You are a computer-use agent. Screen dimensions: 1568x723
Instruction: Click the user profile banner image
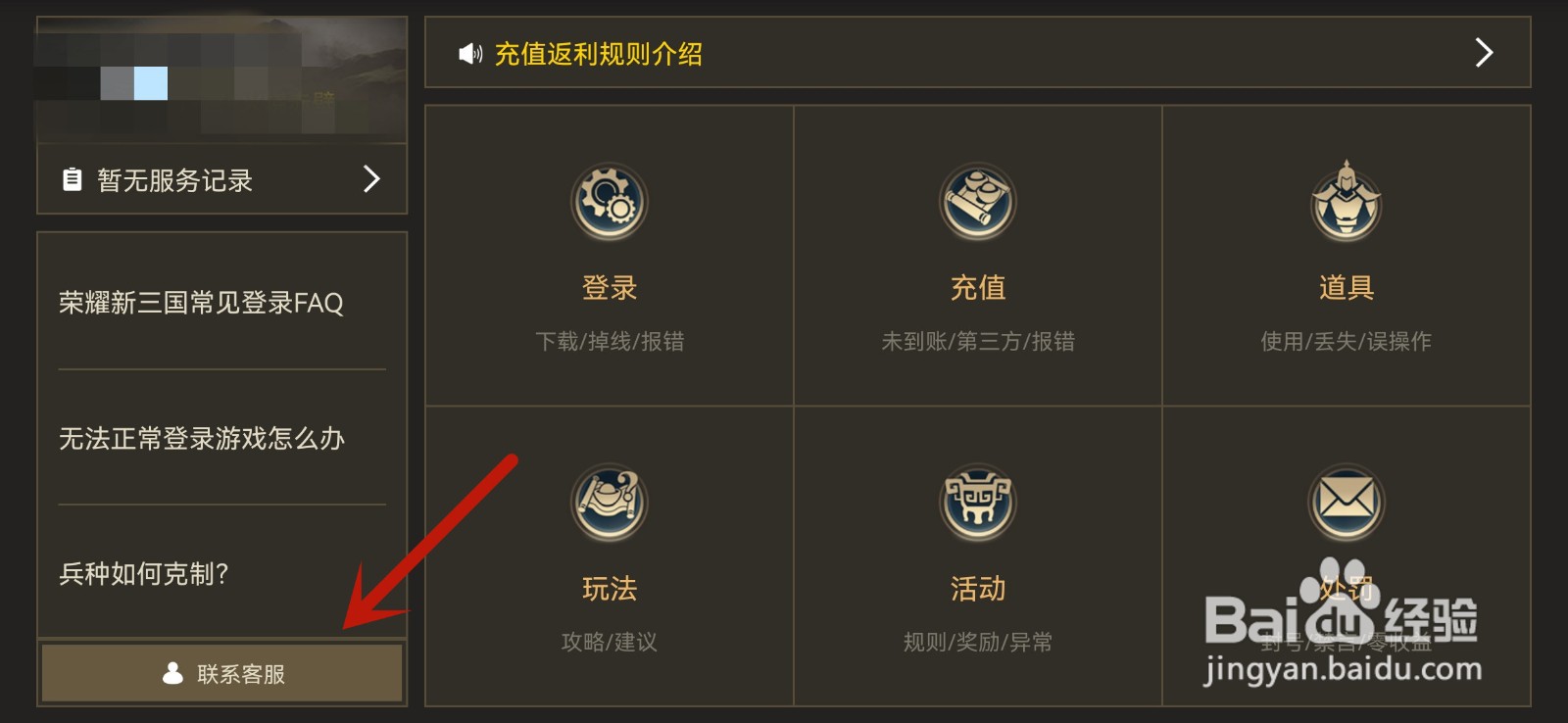221,79
